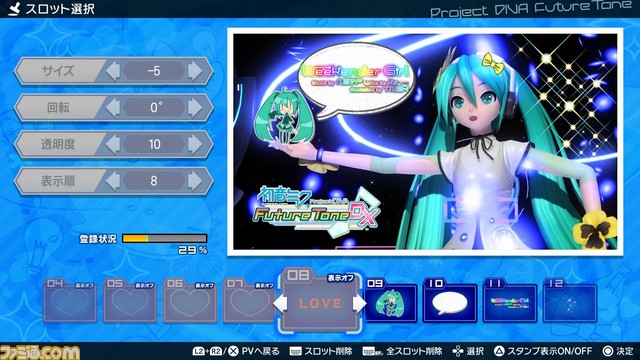This screenshot has width=640, height=360.
Task: Select slot 10 speech bubble stamp
Action: 450,301
